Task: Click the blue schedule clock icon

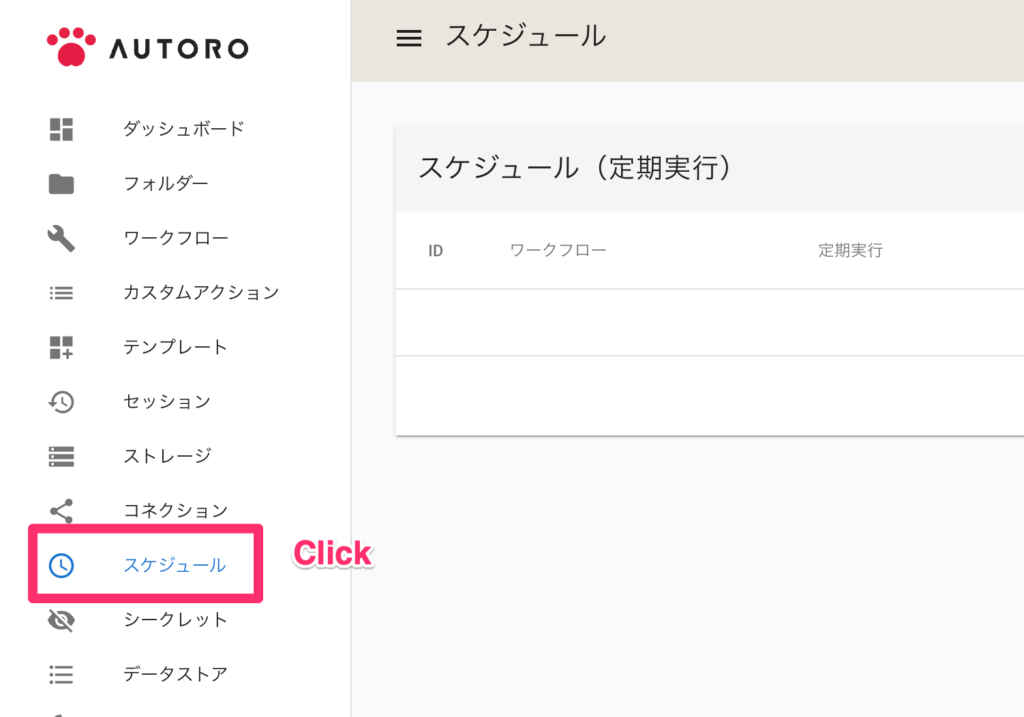Action: pos(61,566)
